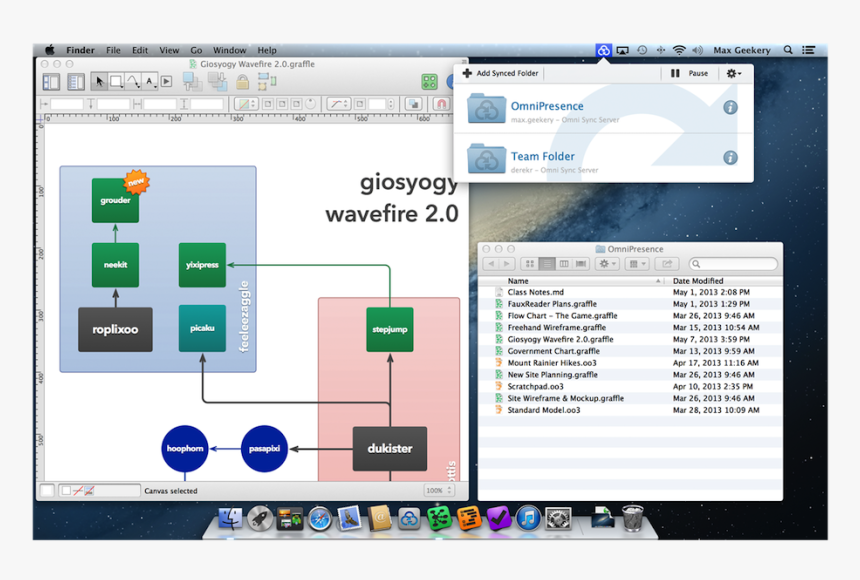This screenshot has width=860, height=580.
Task: Open OmniFocus purple checkmark in Dock
Action: (499, 519)
